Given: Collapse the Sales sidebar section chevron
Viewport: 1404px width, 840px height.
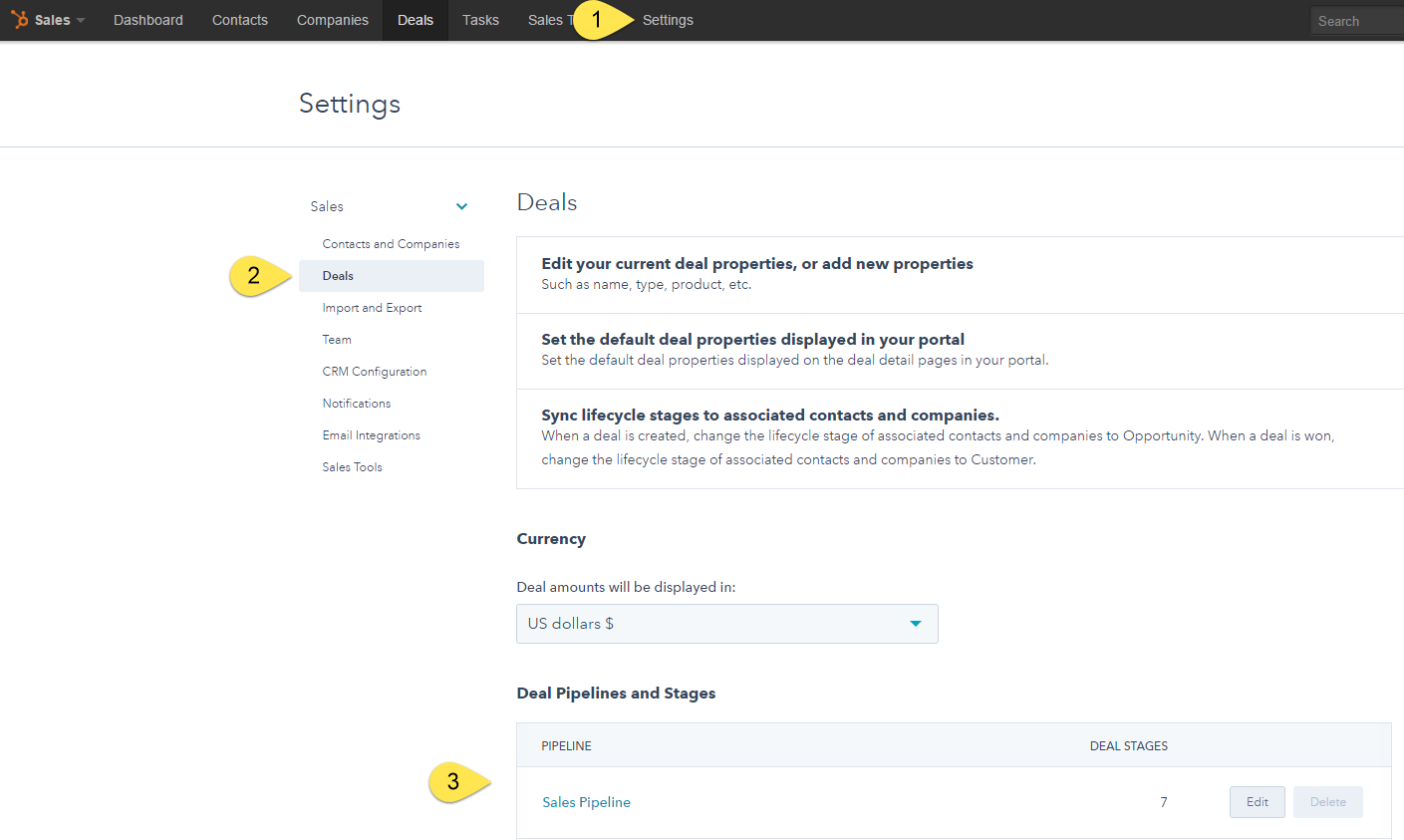Looking at the screenshot, I should [461, 206].
